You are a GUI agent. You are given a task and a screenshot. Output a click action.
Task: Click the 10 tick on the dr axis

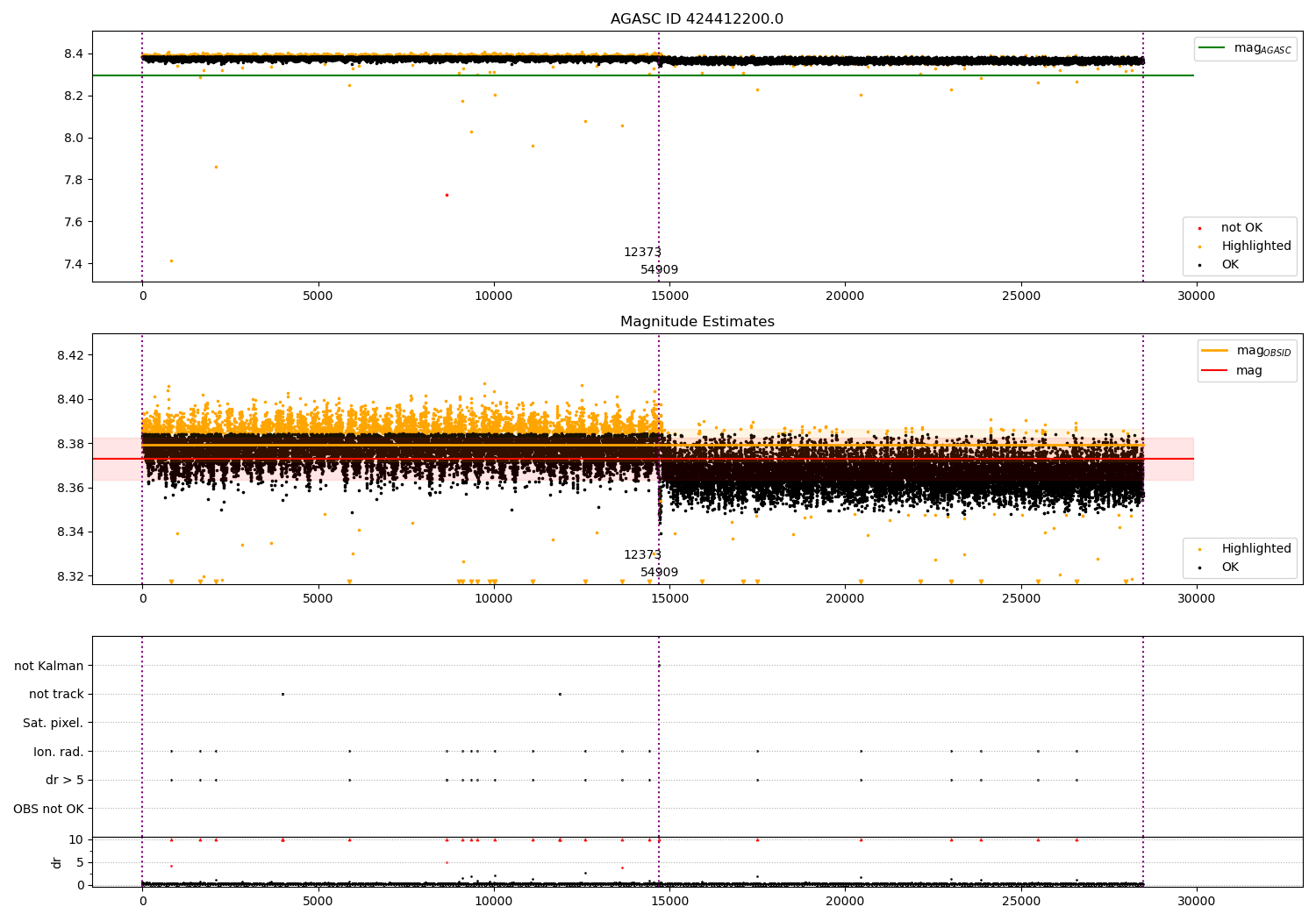76,839
